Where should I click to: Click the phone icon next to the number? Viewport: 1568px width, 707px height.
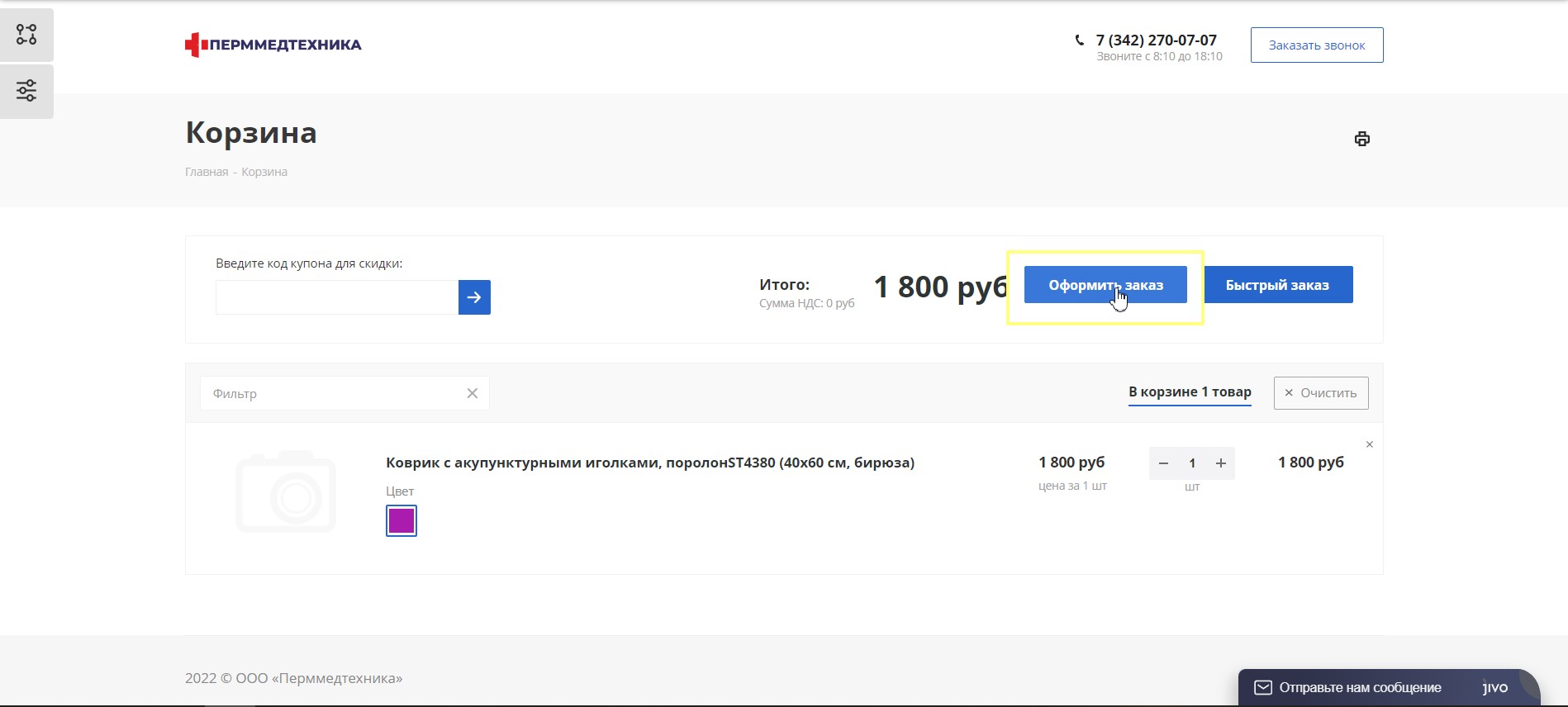1079,40
